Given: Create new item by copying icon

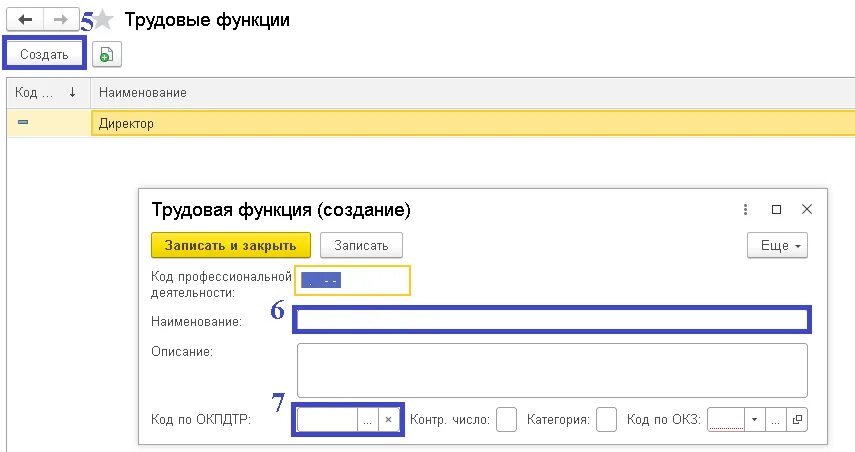Looking at the screenshot, I should coord(107,55).
